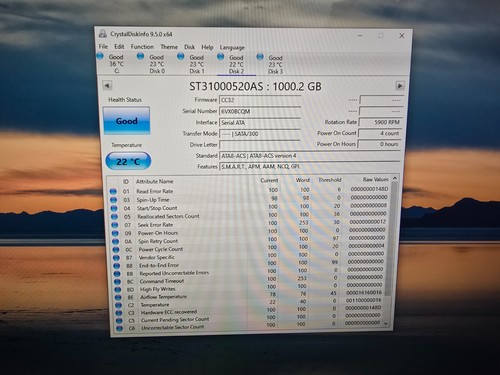Click the Disk 1 blue status orb
The height and width of the screenshot is (375, 500).
[181, 56]
